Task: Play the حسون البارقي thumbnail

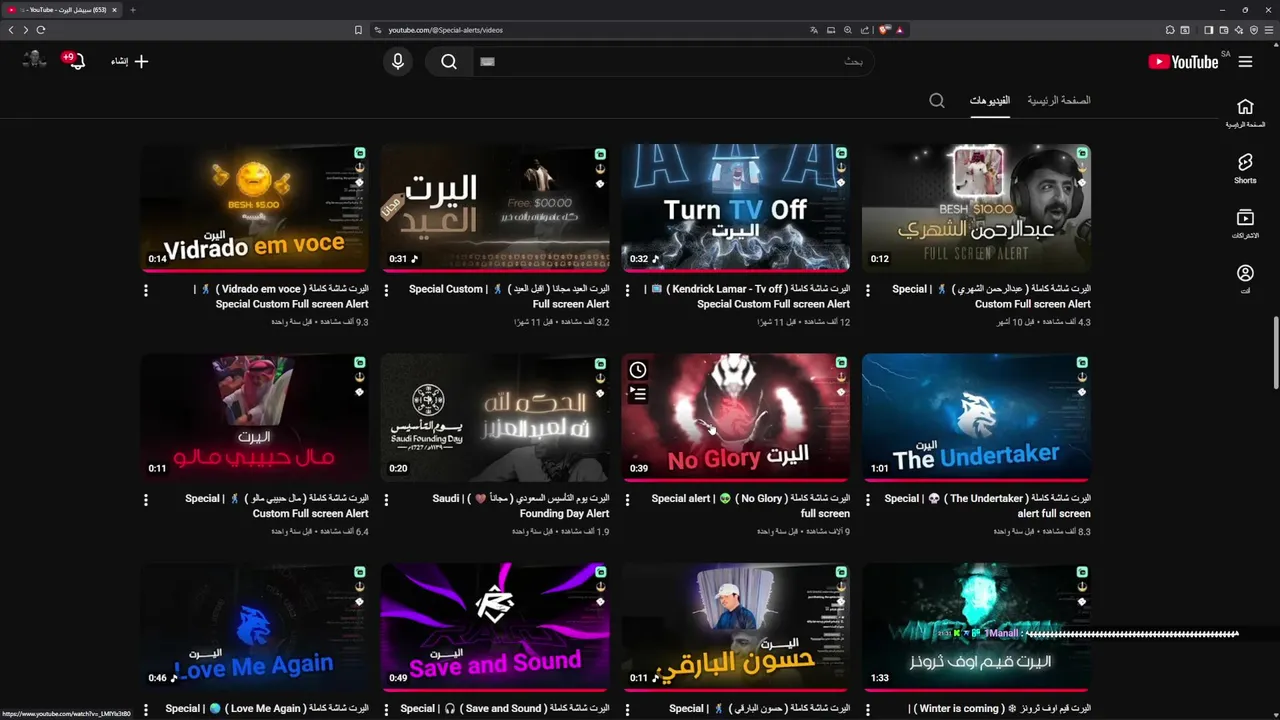Action: (736, 627)
